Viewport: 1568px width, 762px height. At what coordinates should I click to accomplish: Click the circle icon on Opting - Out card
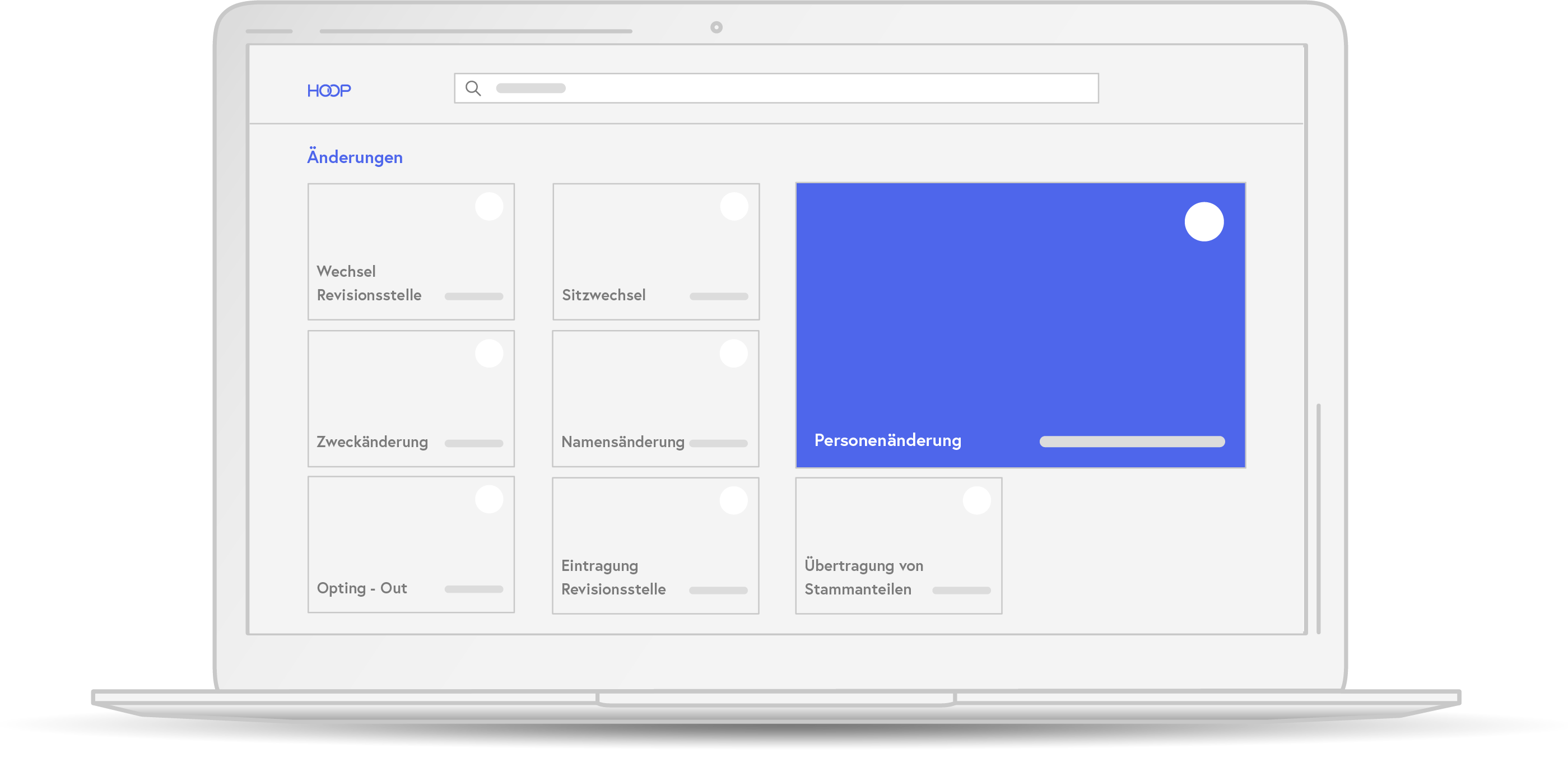tap(489, 499)
